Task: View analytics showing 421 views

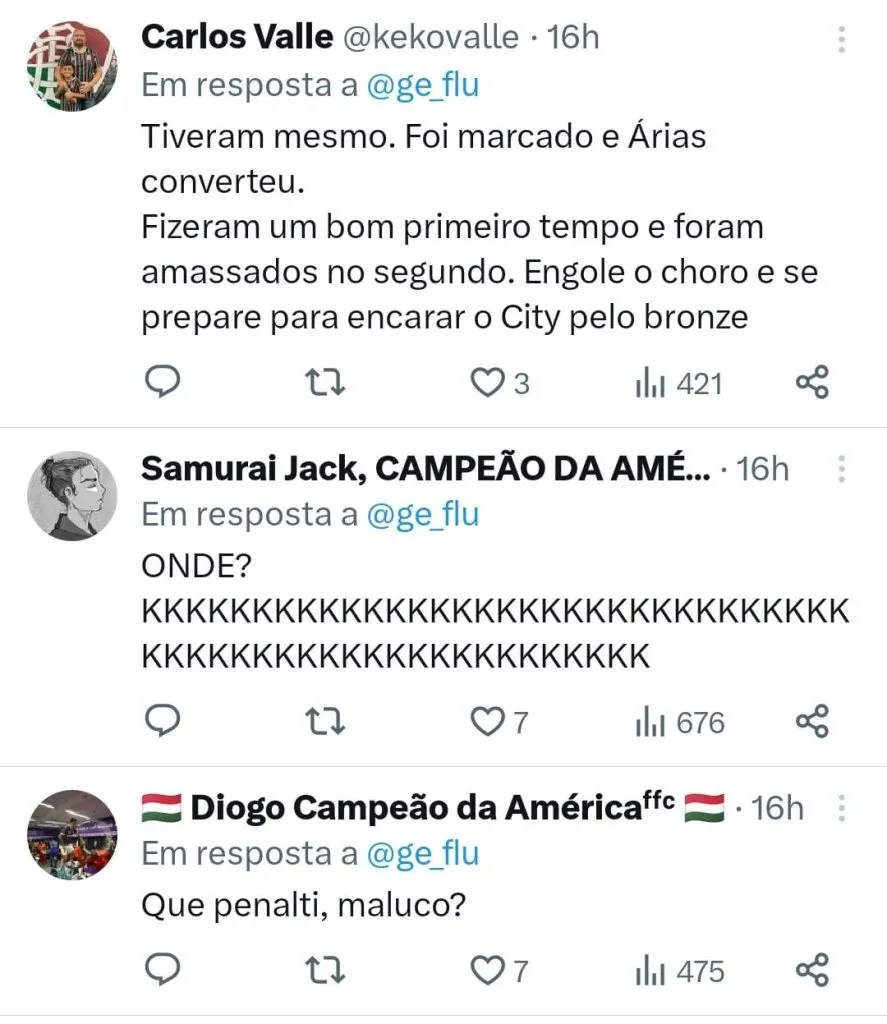Action: (x=678, y=383)
